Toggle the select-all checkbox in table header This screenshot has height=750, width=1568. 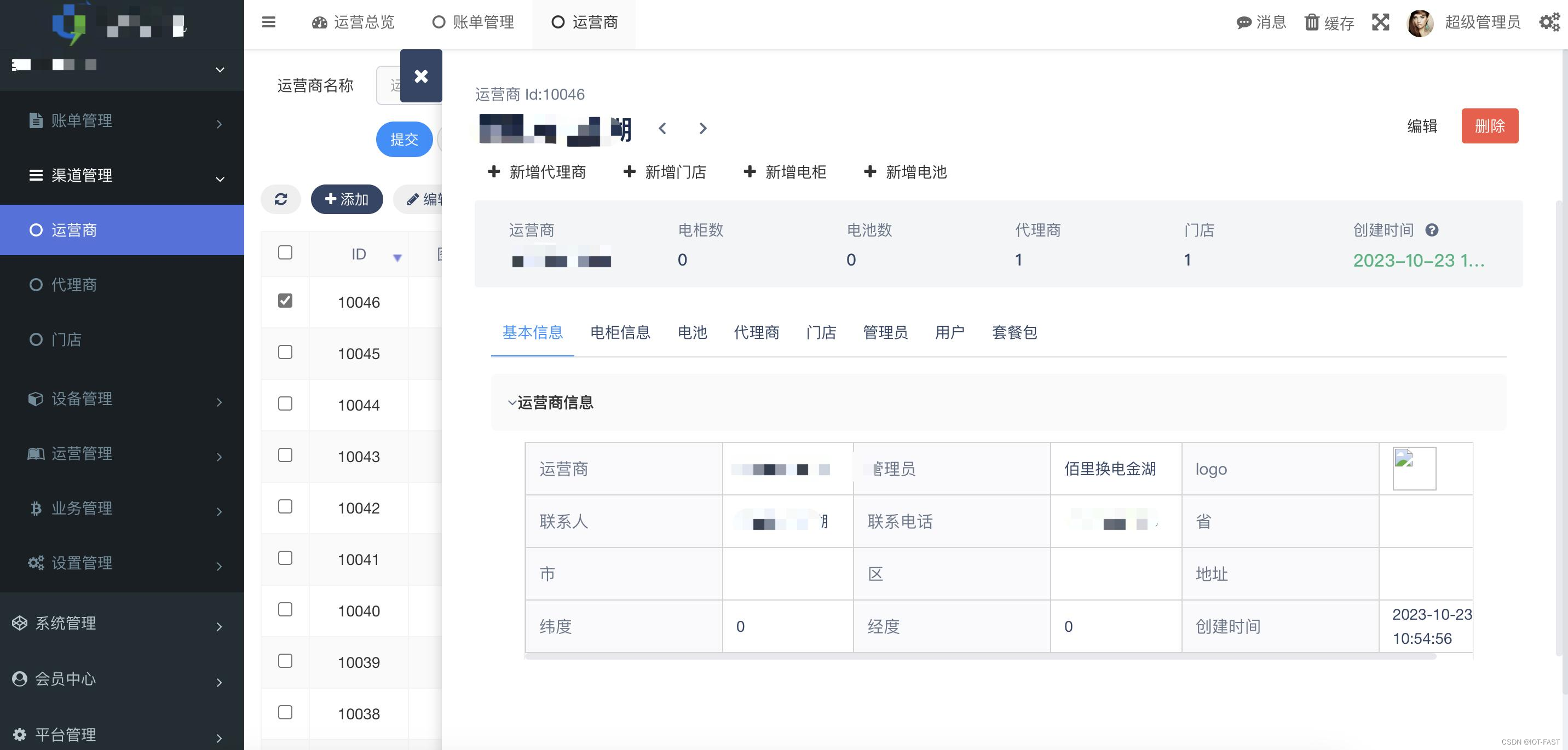pos(285,252)
